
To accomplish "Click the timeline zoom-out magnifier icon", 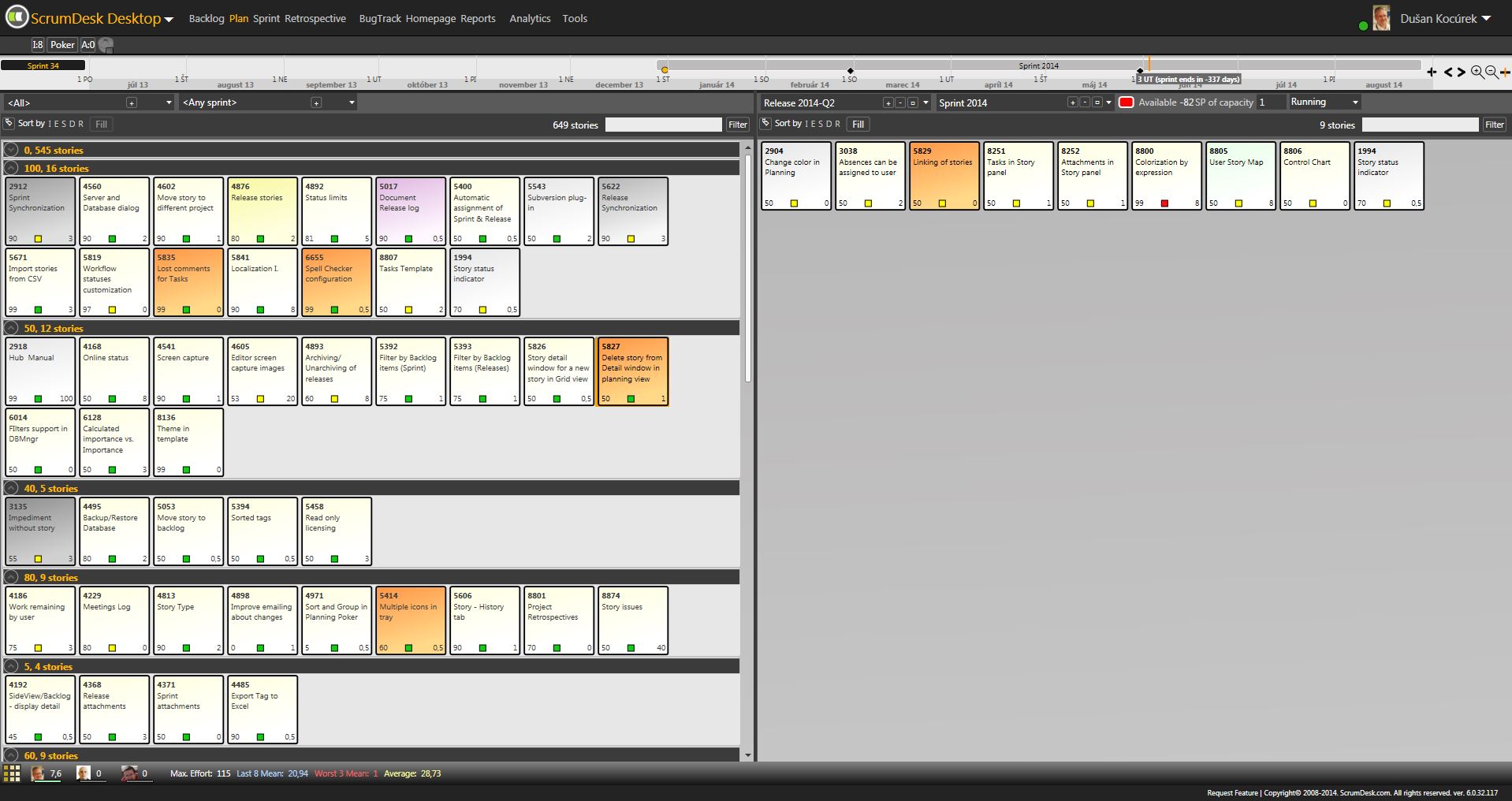I will click(1492, 72).
